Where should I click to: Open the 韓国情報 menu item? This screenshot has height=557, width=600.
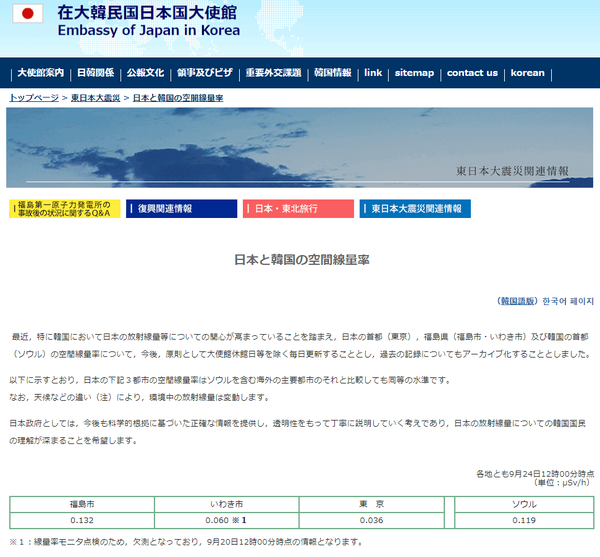tap(333, 73)
